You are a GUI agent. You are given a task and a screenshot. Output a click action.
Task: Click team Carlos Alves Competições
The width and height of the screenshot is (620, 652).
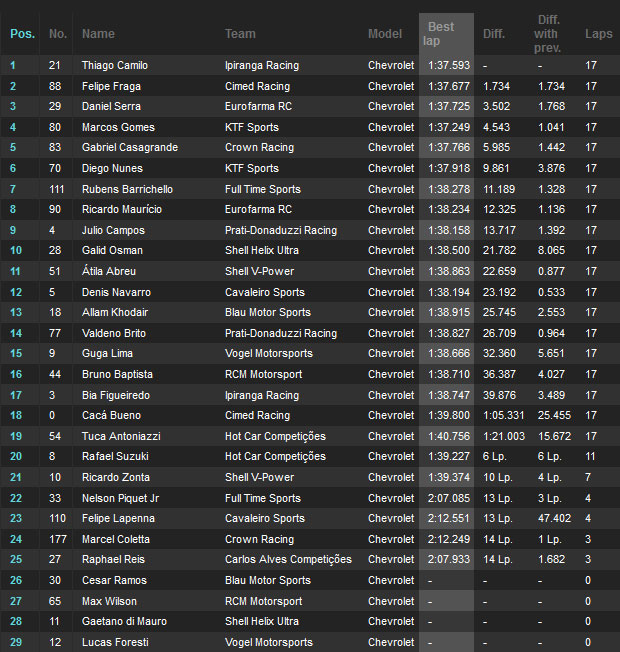pos(288,559)
